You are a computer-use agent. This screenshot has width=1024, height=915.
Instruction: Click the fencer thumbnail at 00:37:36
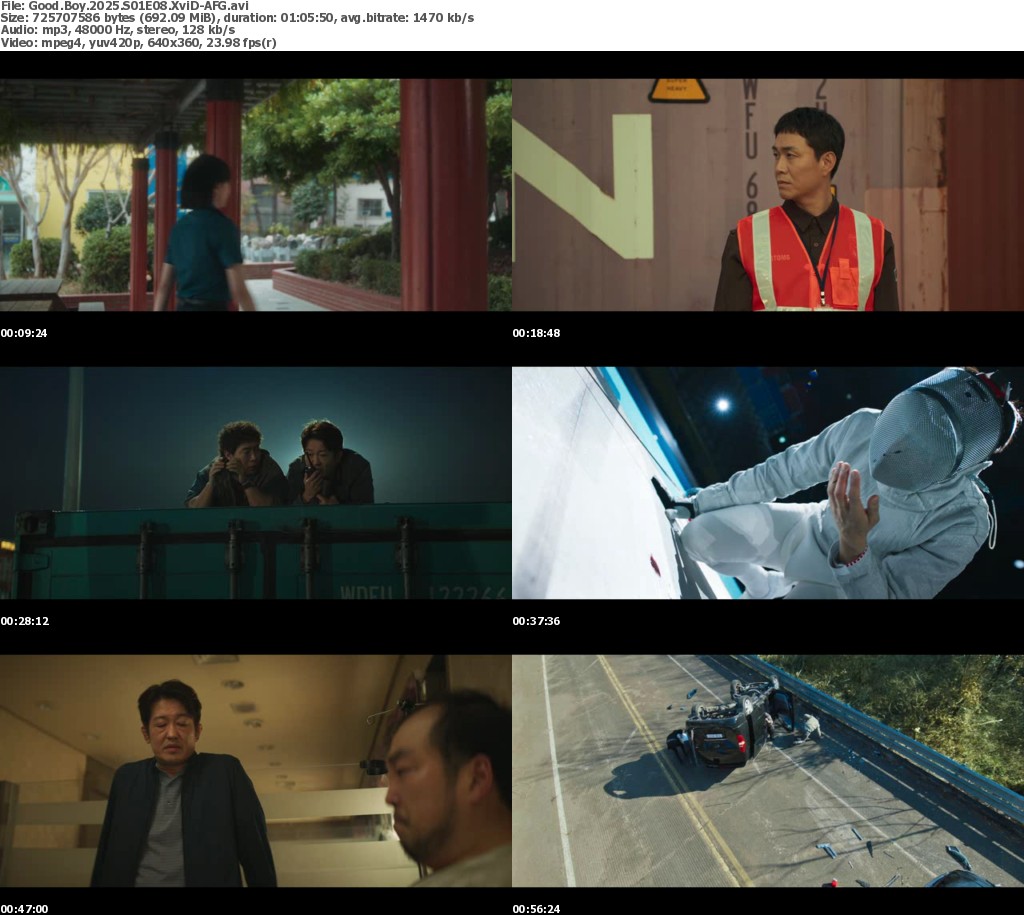[768, 483]
